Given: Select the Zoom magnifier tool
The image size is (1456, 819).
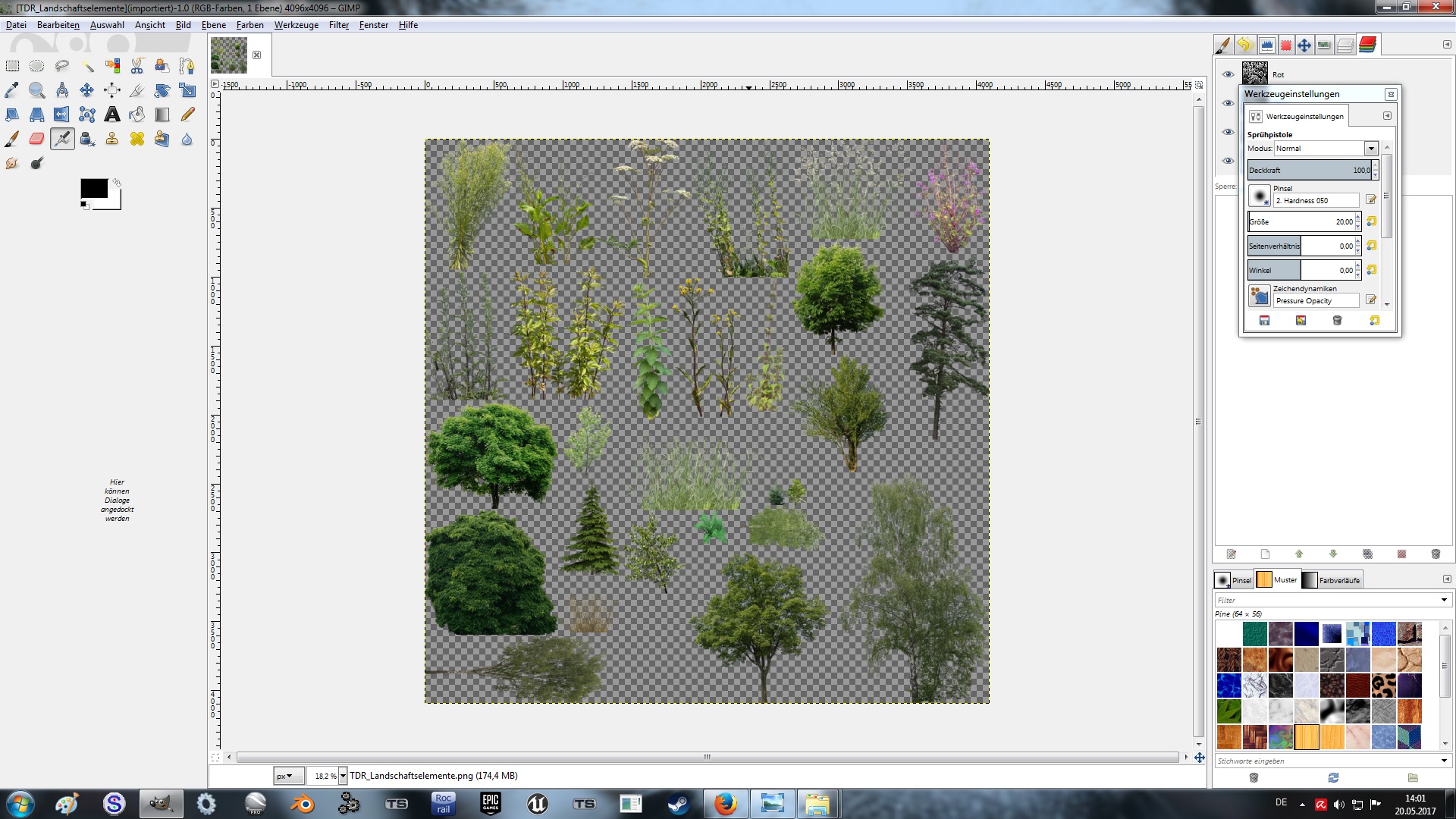Looking at the screenshot, I should (36, 90).
